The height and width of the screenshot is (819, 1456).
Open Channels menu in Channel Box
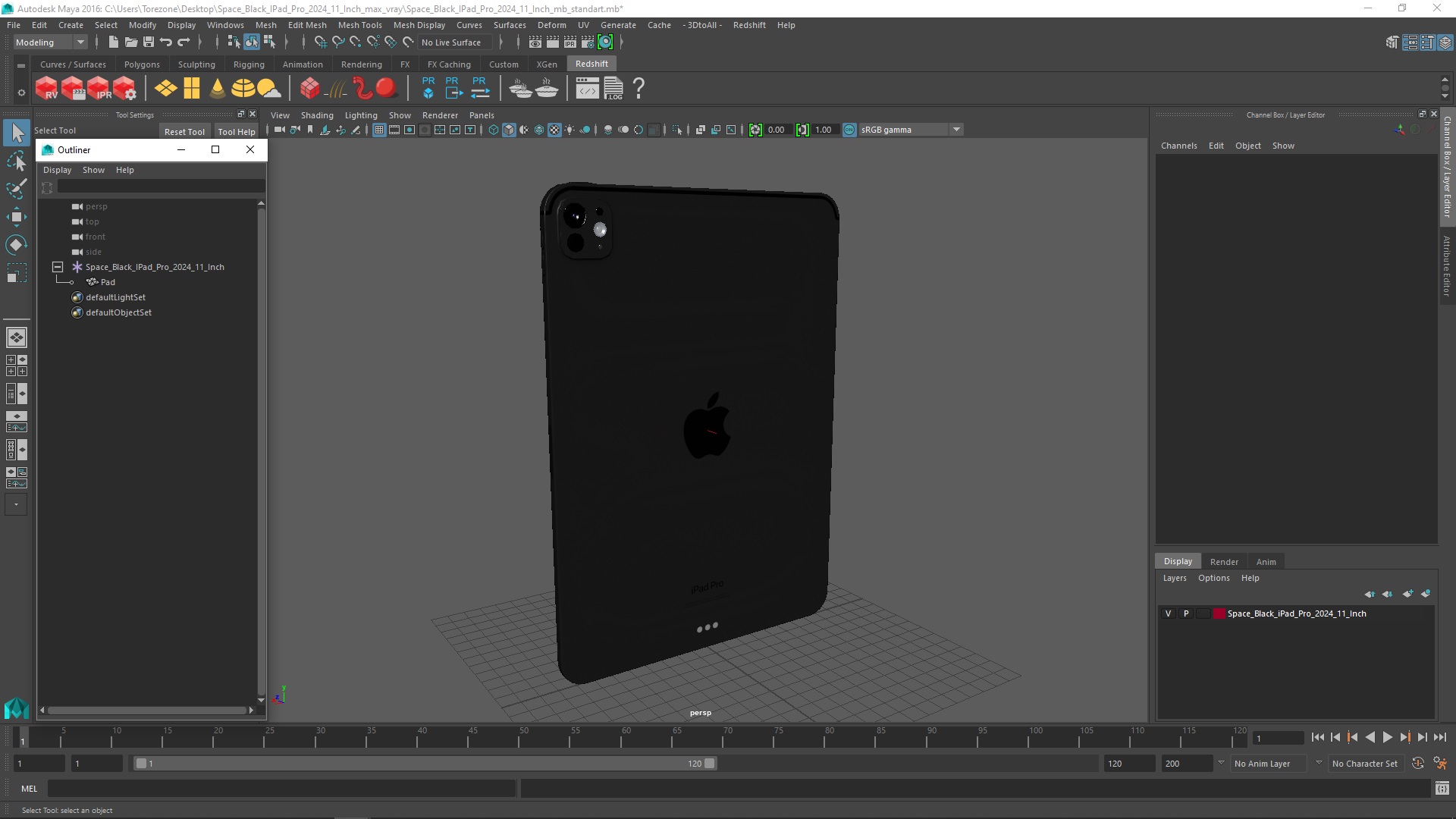coord(1178,146)
